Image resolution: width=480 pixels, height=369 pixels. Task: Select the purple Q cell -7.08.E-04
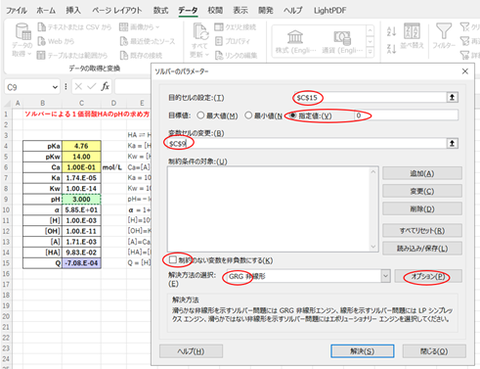[81, 263]
